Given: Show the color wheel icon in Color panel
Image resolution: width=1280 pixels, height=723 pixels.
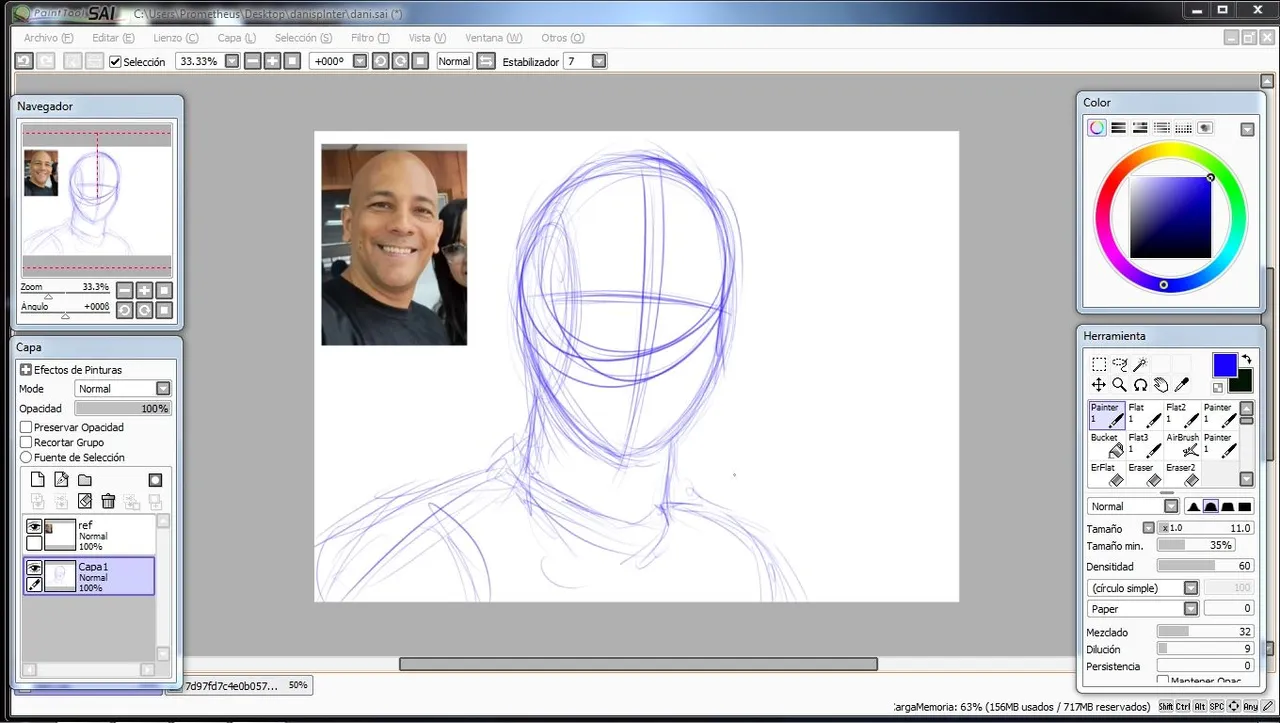Looking at the screenshot, I should [1097, 128].
